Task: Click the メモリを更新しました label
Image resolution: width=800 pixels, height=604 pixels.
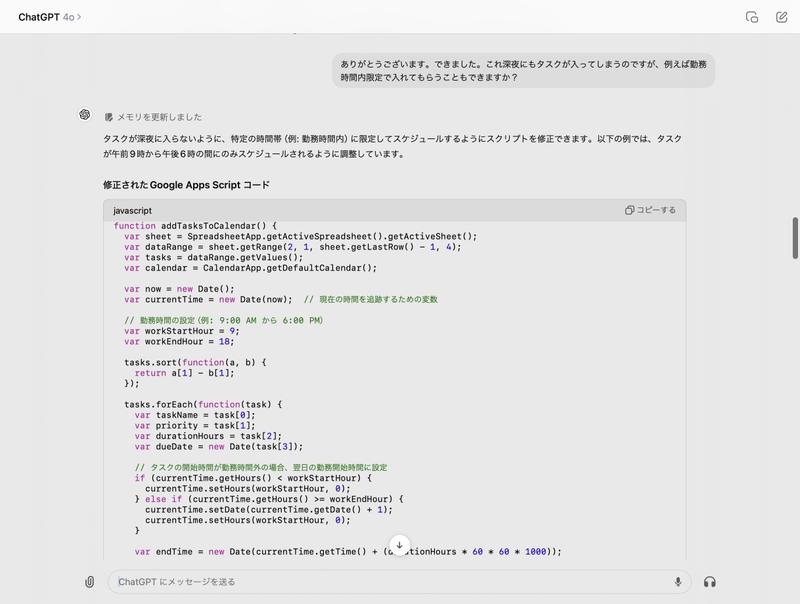Action: pos(159,117)
